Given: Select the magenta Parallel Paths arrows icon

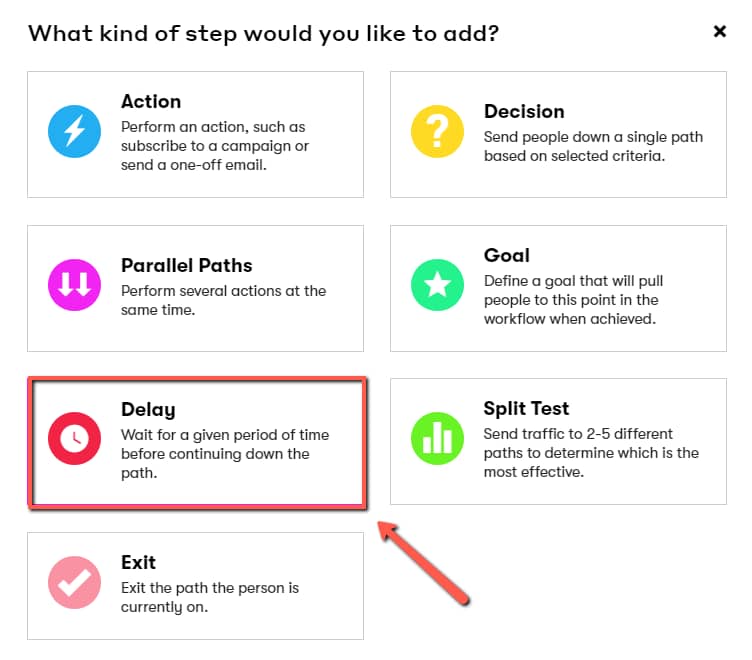Looking at the screenshot, I should coord(74,285).
